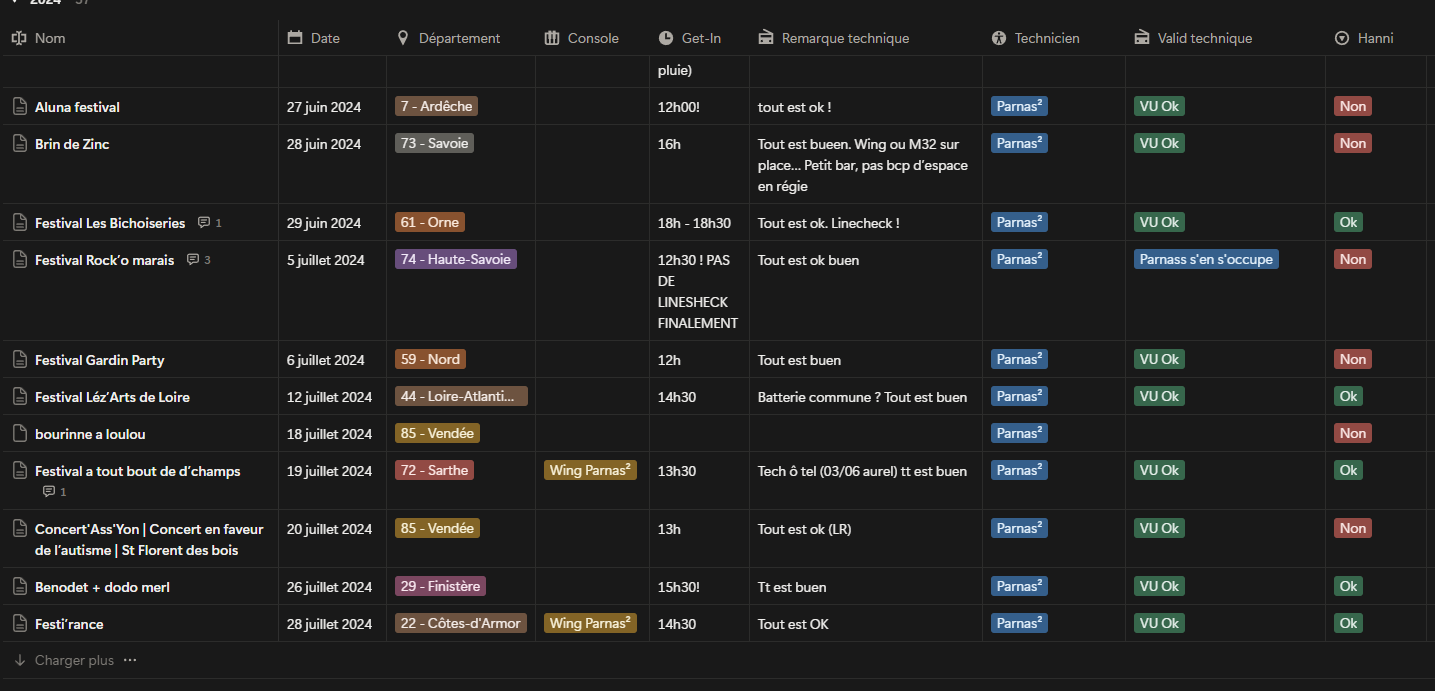Click comment icon under Festival a tout bout de d'champs
The image size is (1435, 691).
(49, 492)
